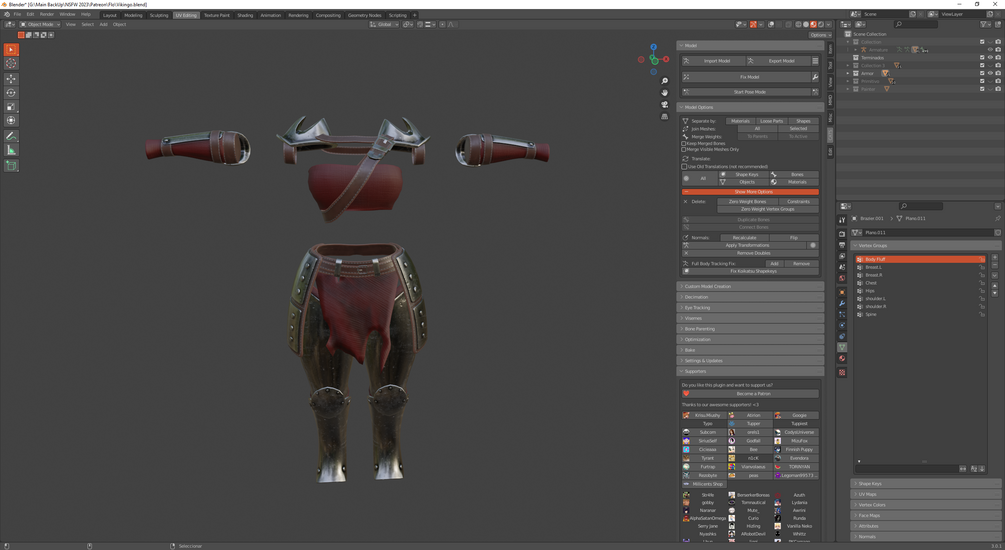
Task: Toggle lock on Body Fluff vertex group
Action: (x=981, y=260)
